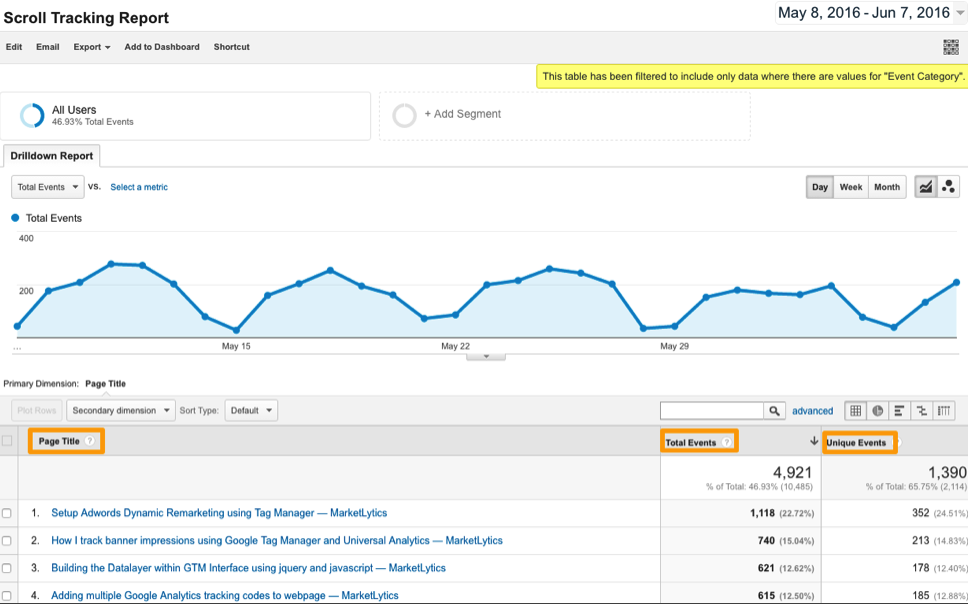Select the pie chart percentage view

pyautogui.click(x=878, y=411)
